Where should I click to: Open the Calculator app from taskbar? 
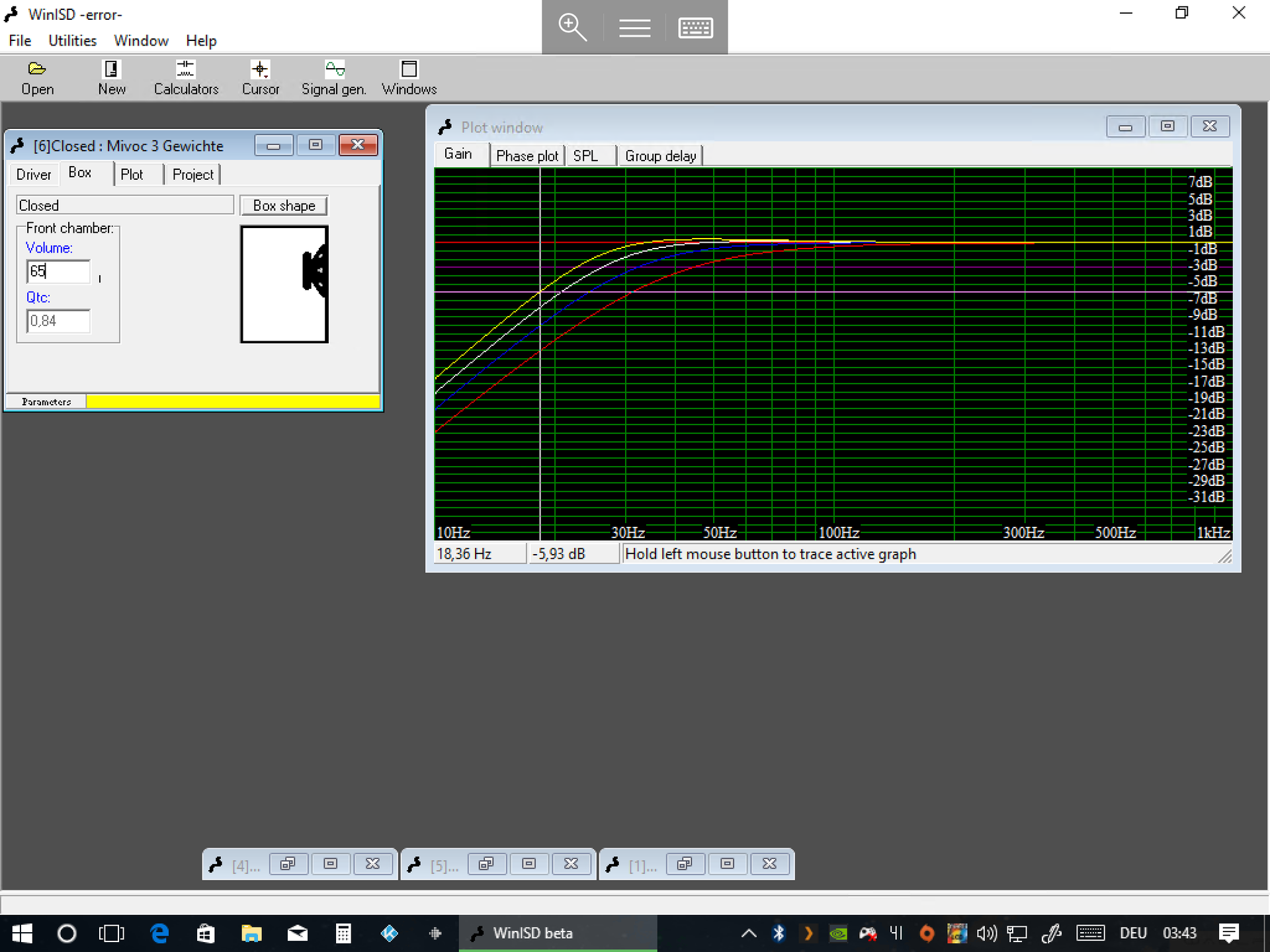coord(343,933)
